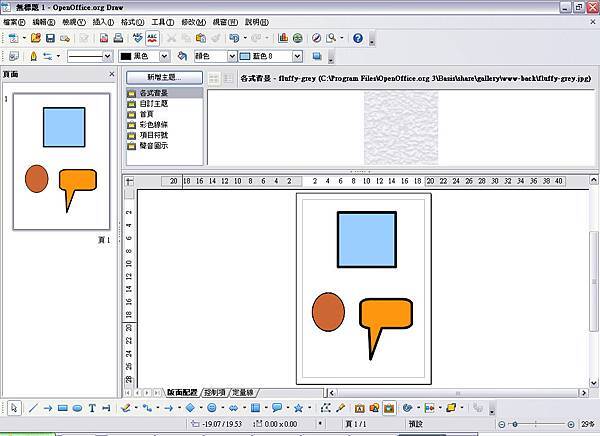This screenshot has width=600, height=436.
Task: Switch gallery to detailed list view
Action: coord(228,77)
